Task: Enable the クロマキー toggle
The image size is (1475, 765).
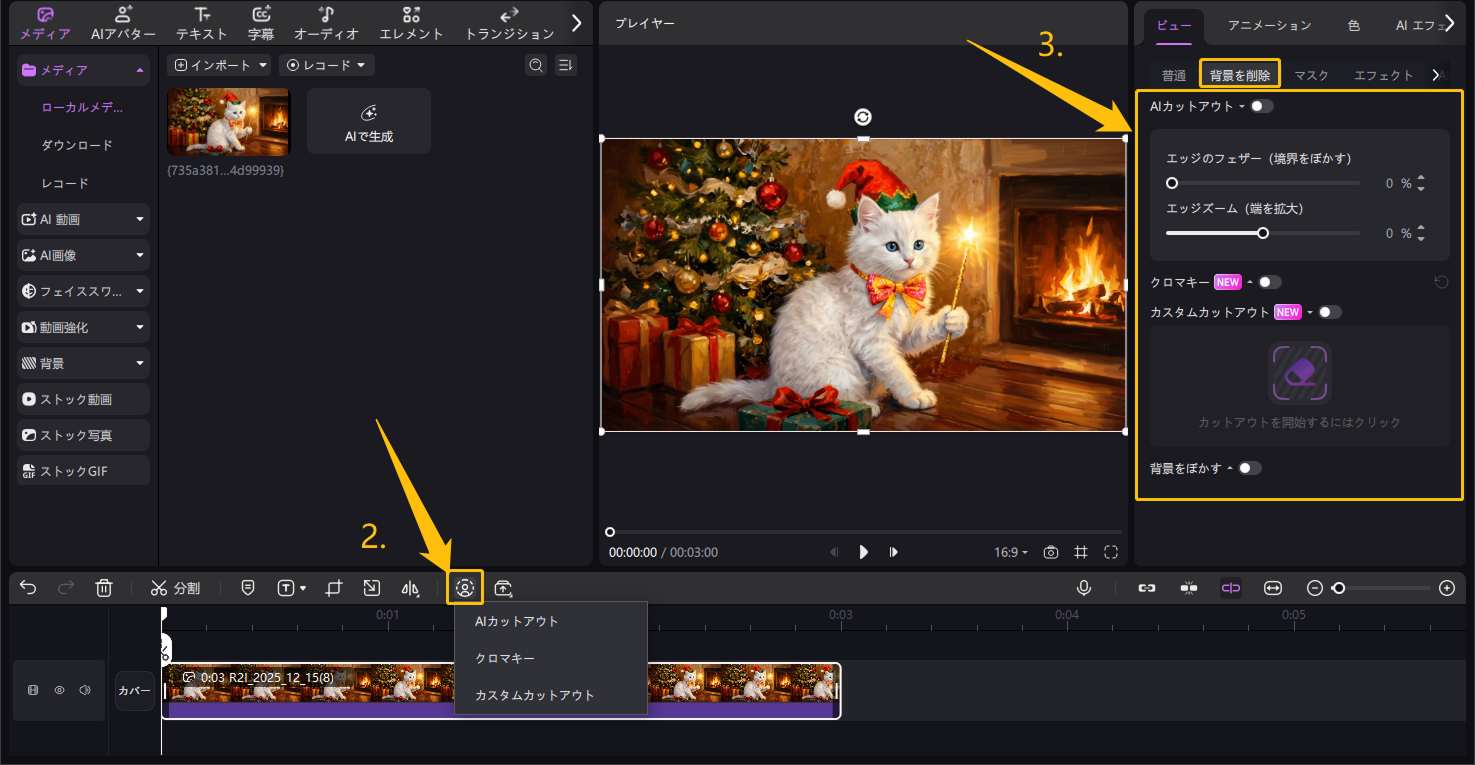Action: [x=1269, y=282]
